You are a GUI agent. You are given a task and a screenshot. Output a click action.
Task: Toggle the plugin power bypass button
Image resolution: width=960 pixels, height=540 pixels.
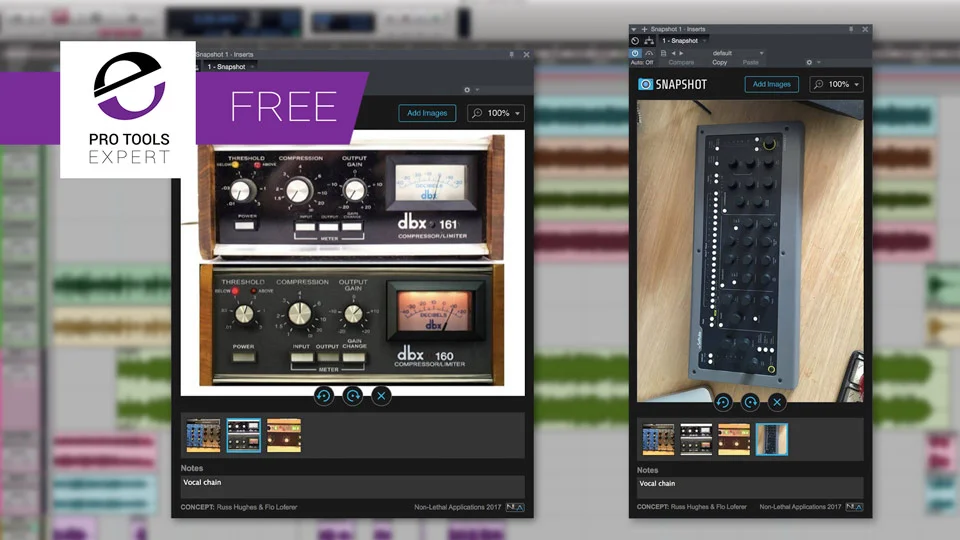pyautogui.click(x=635, y=53)
